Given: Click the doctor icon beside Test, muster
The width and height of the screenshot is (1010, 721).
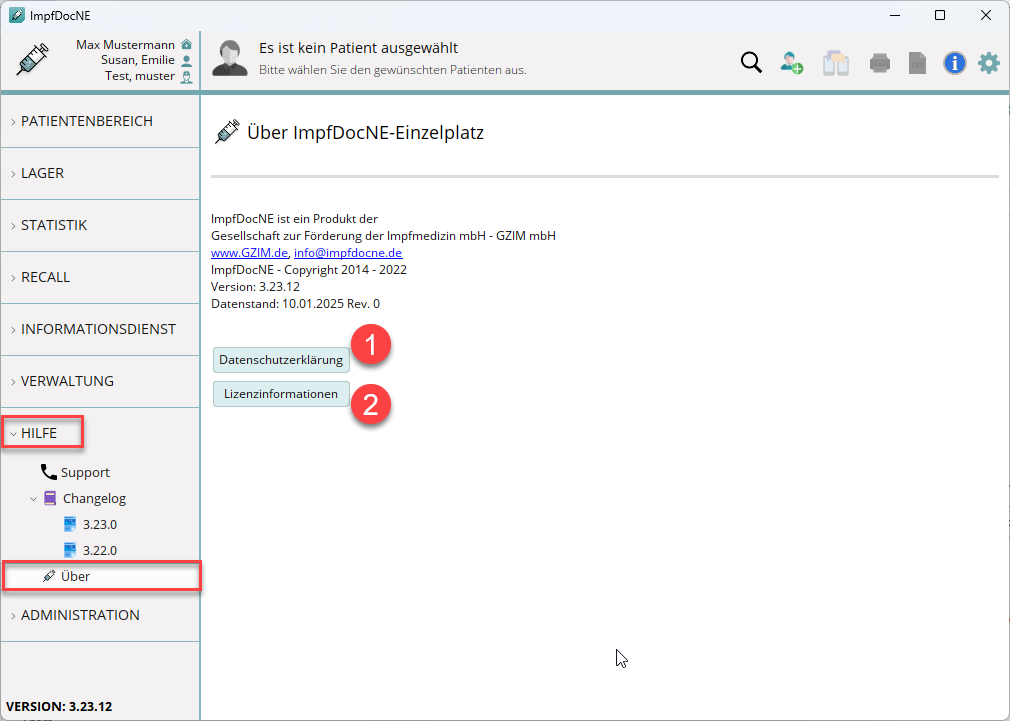Looking at the screenshot, I should [x=187, y=77].
